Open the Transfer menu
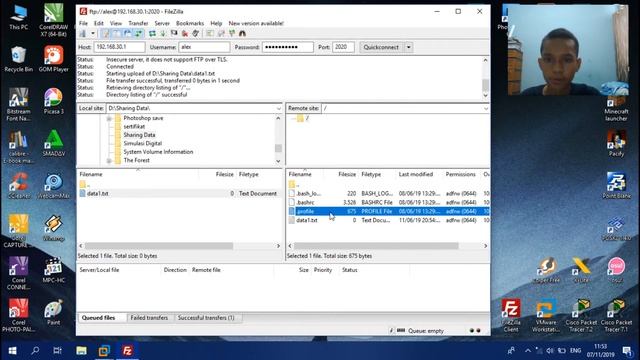The width and height of the screenshot is (640, 360). pyautogui.click(x=138, y=23)
